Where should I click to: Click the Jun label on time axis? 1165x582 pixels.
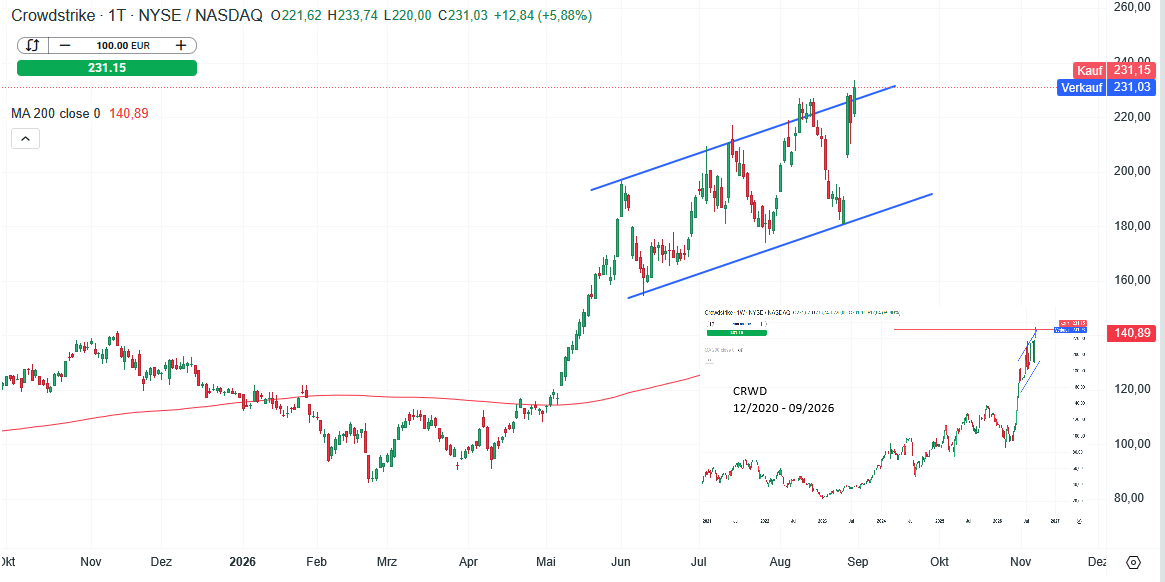620,561
